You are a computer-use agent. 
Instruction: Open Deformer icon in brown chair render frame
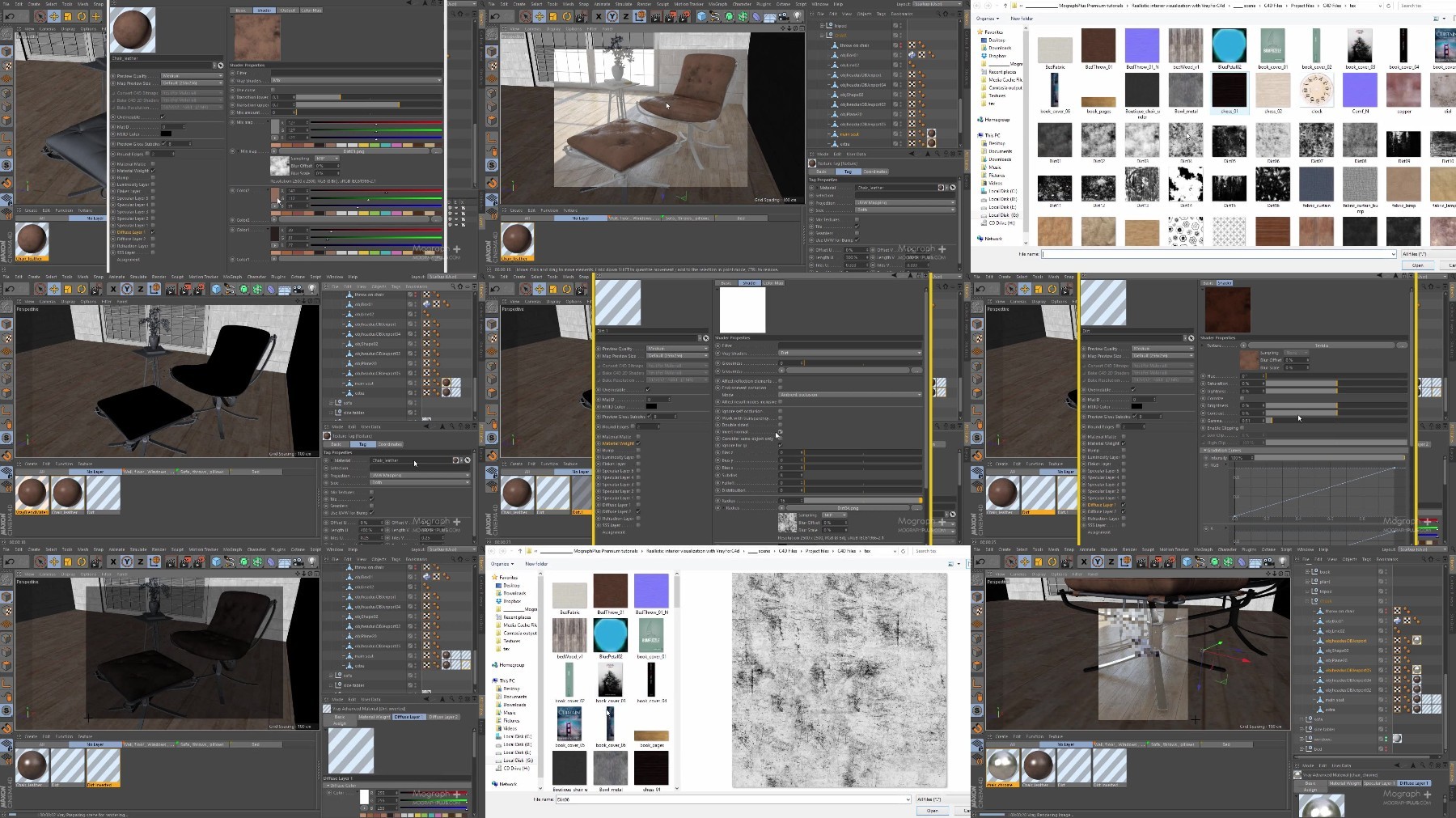click(x=756, y=16)
